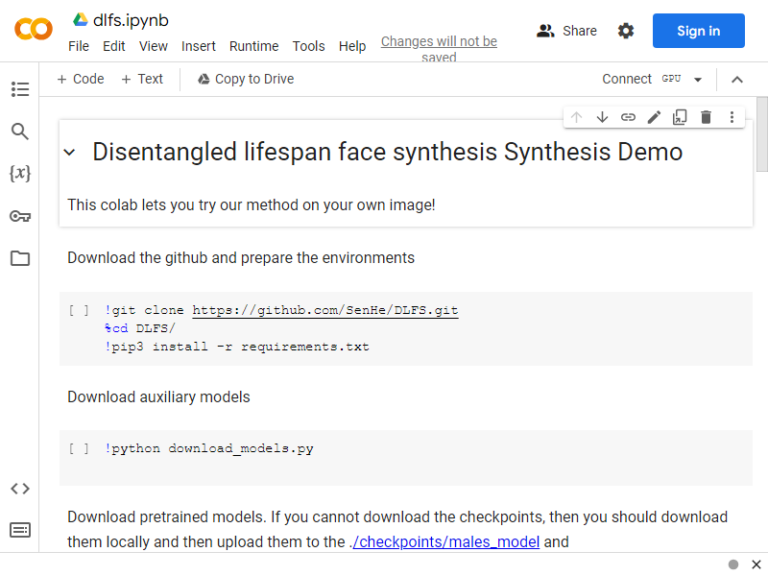Click the notebook title dlfs.ipynb

[x=130, y=20]
